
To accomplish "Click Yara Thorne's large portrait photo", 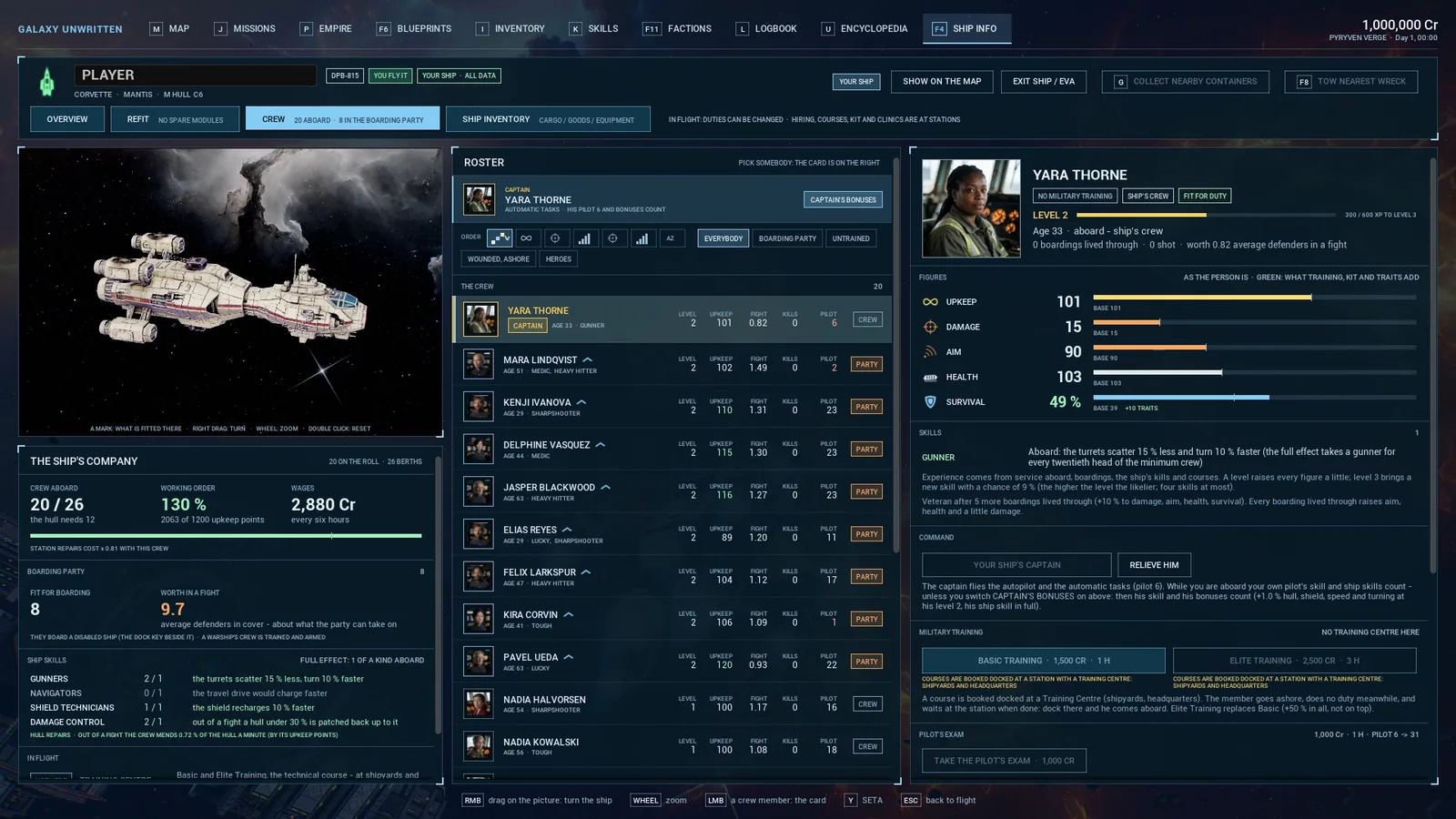I will tap(971, 209).
